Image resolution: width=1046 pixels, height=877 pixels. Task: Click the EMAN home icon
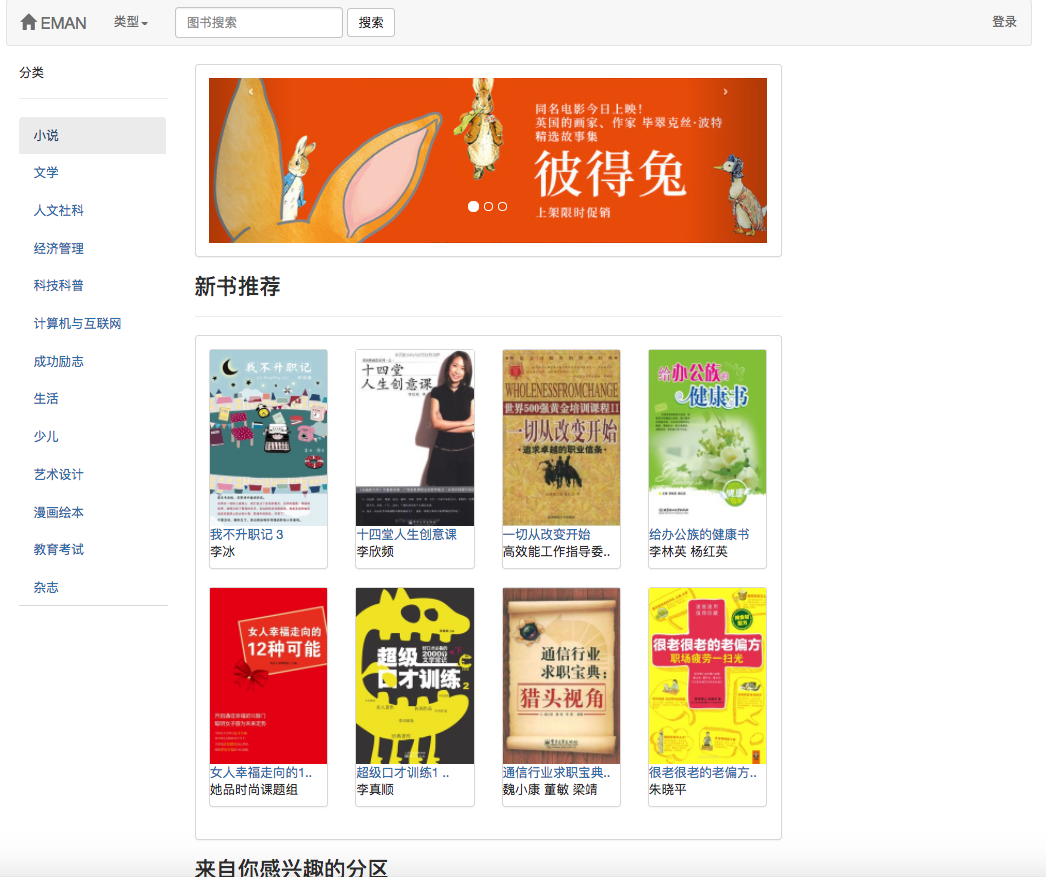(28, 23)
